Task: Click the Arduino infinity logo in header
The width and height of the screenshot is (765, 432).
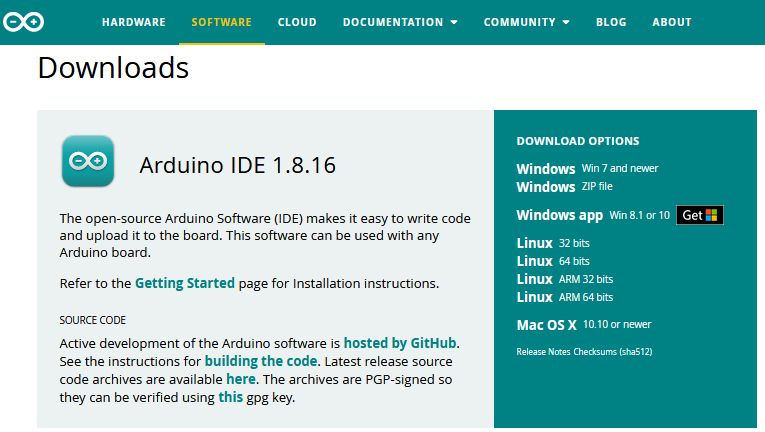Action: [x=23, y=22]
